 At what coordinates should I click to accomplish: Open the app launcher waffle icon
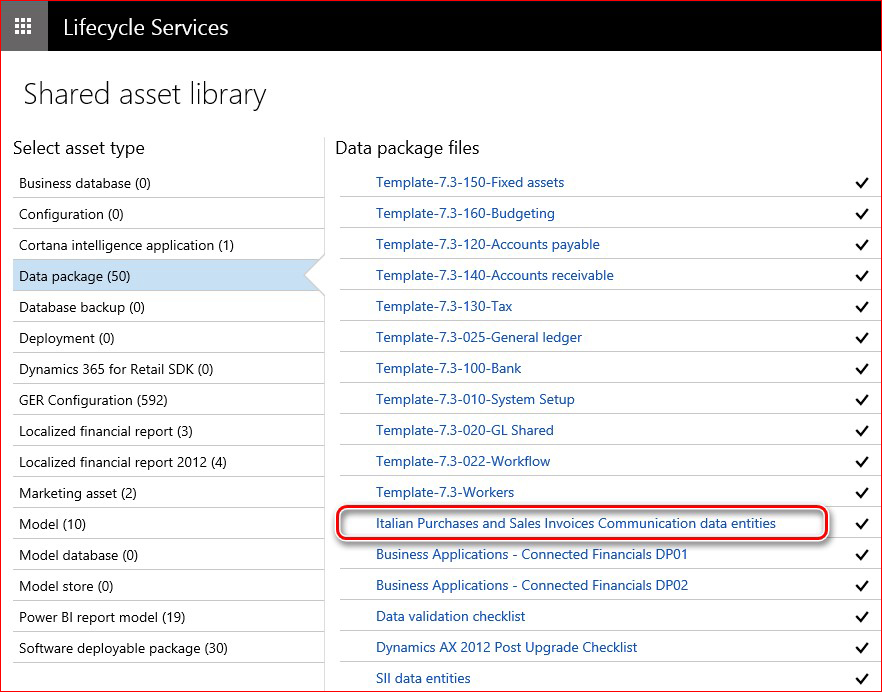point(23,26)
